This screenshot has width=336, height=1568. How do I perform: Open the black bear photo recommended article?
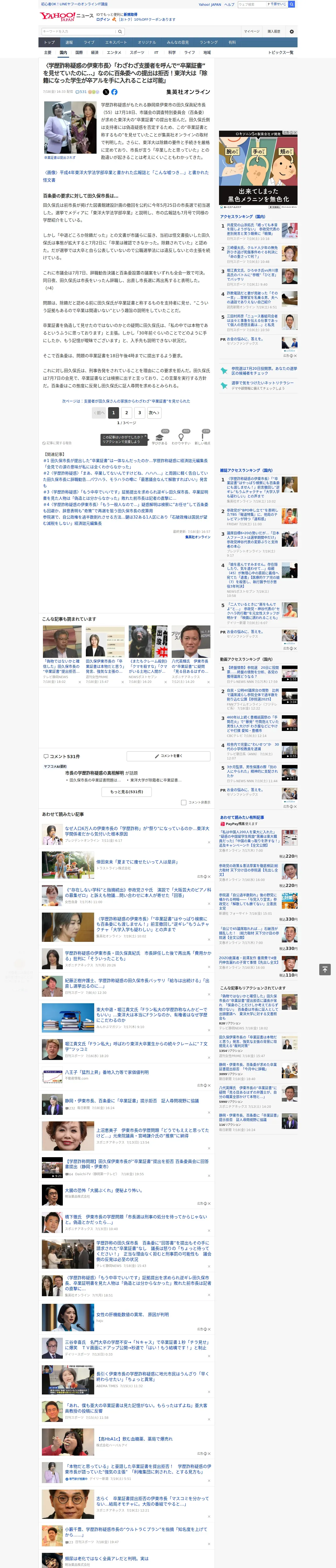pyautogui.click(x=148, y=642)
